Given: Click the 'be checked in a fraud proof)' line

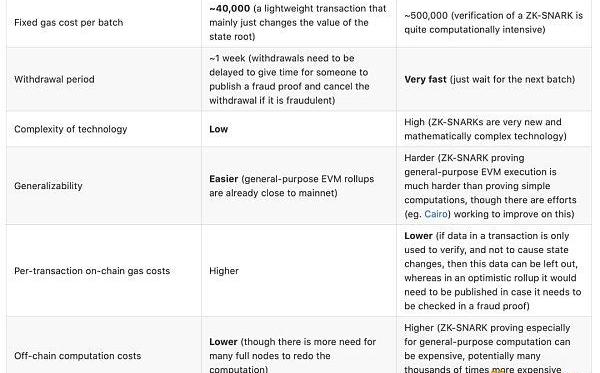Looking at the screenshot, I should [467, 306].
